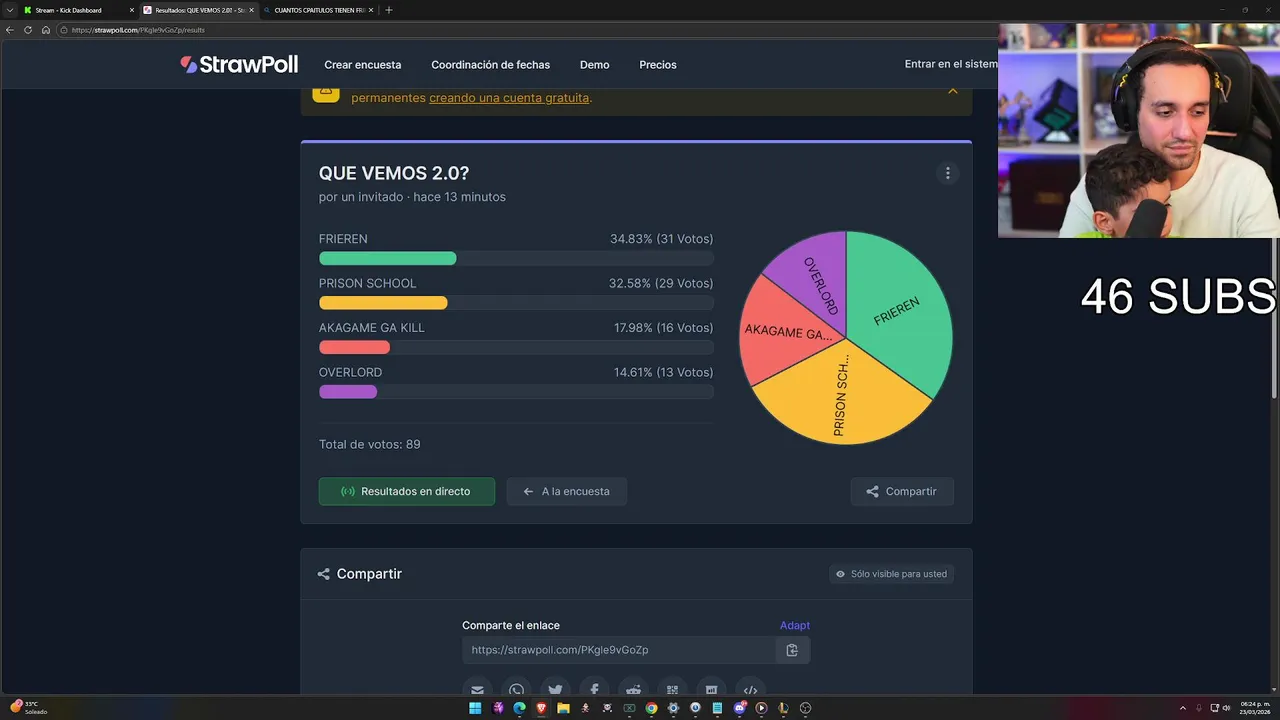1280x720 pixels.
Task: Close the Stream - Kick Dashboard tab
Action: (131, 10)
